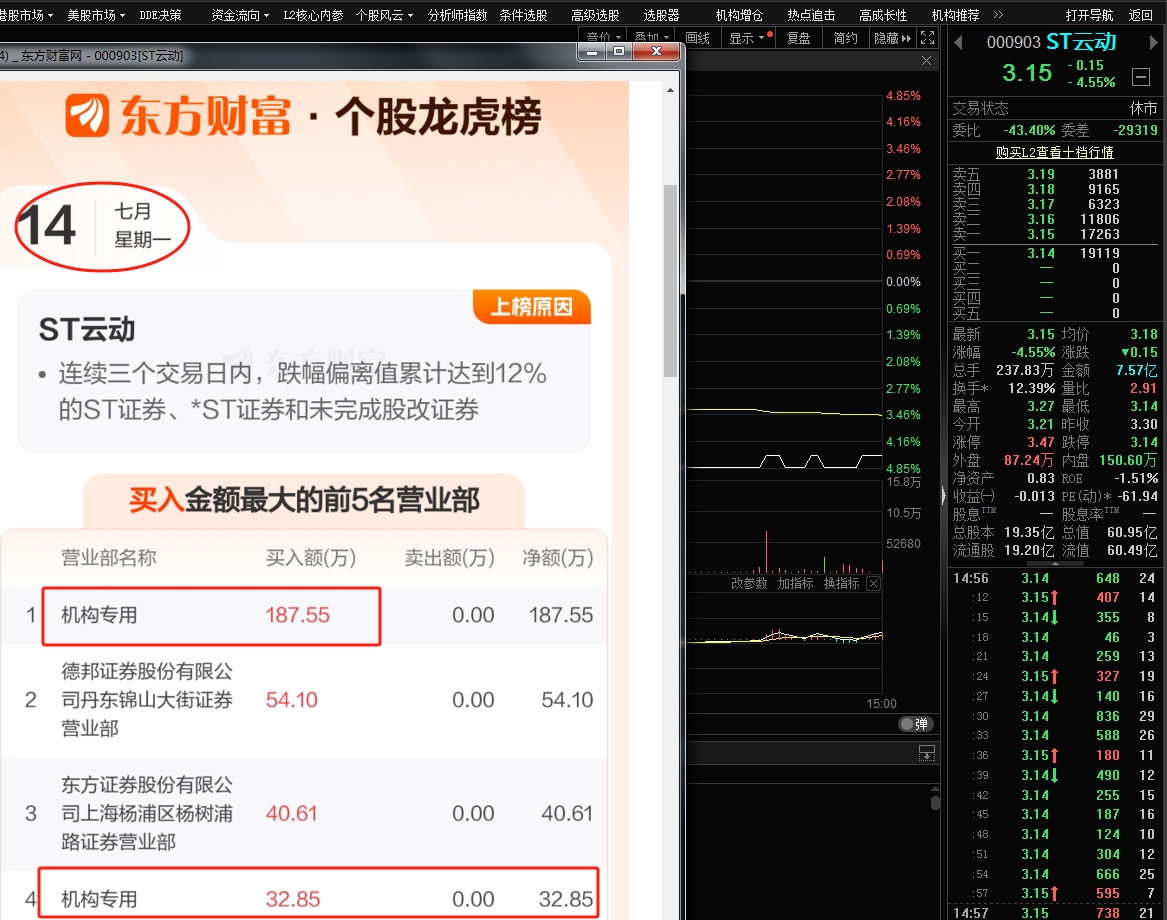The height and width of the screenshot is (920, 1167).
Task: Click 卖出额(万) column header
Action: [x=449, y=558]
